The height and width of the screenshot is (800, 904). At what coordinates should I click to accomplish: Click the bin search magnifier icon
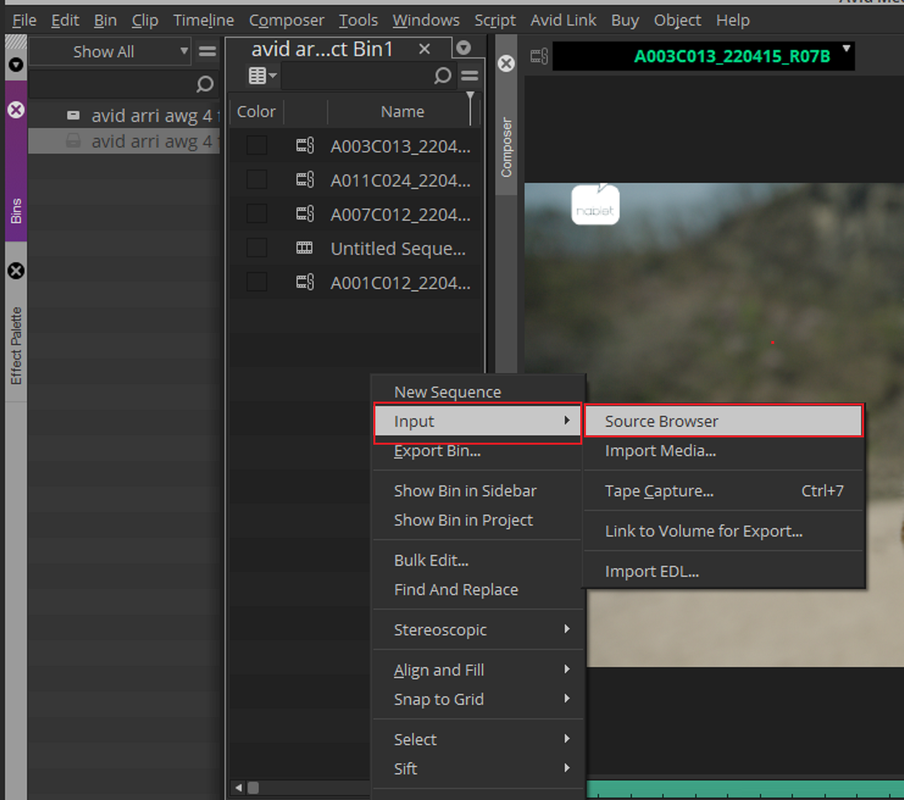click(442, 76)
